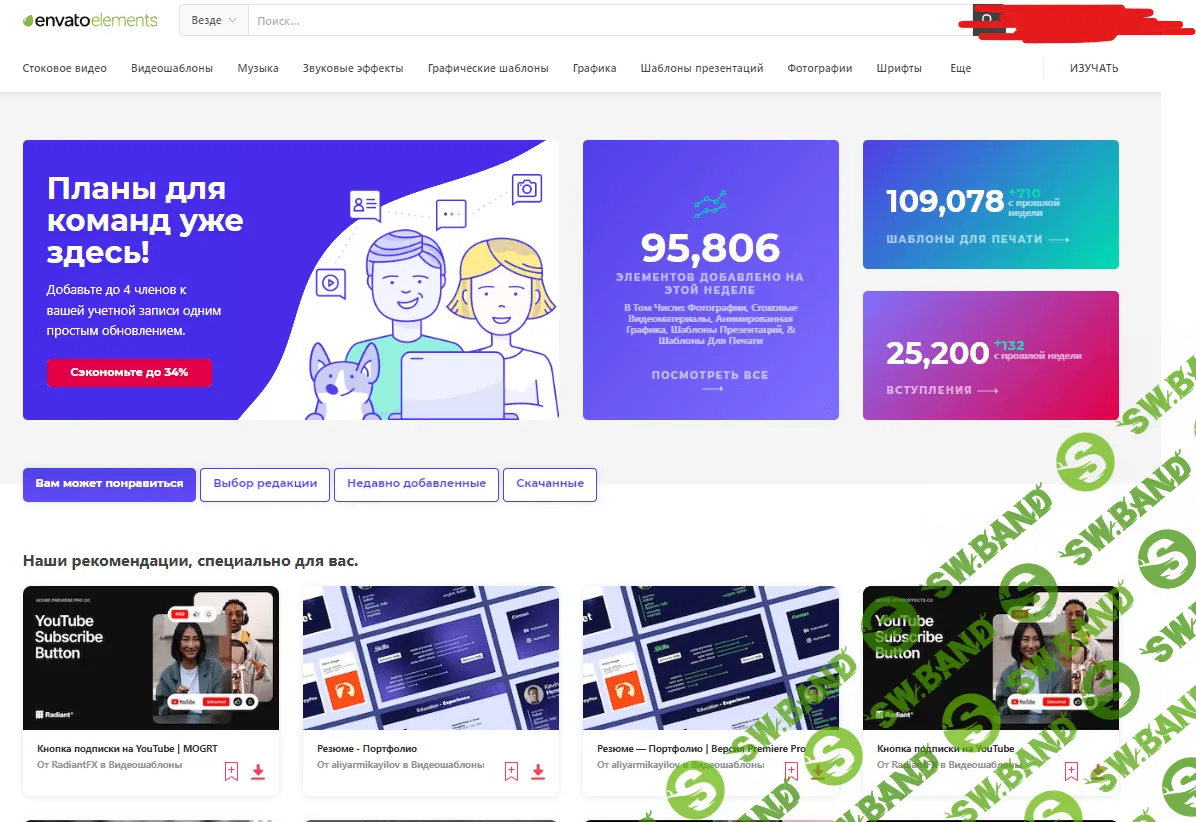Download the YouTube MOGRT subscribe button item
This screenshot has height=822, width=1196.
click(258, 771)
